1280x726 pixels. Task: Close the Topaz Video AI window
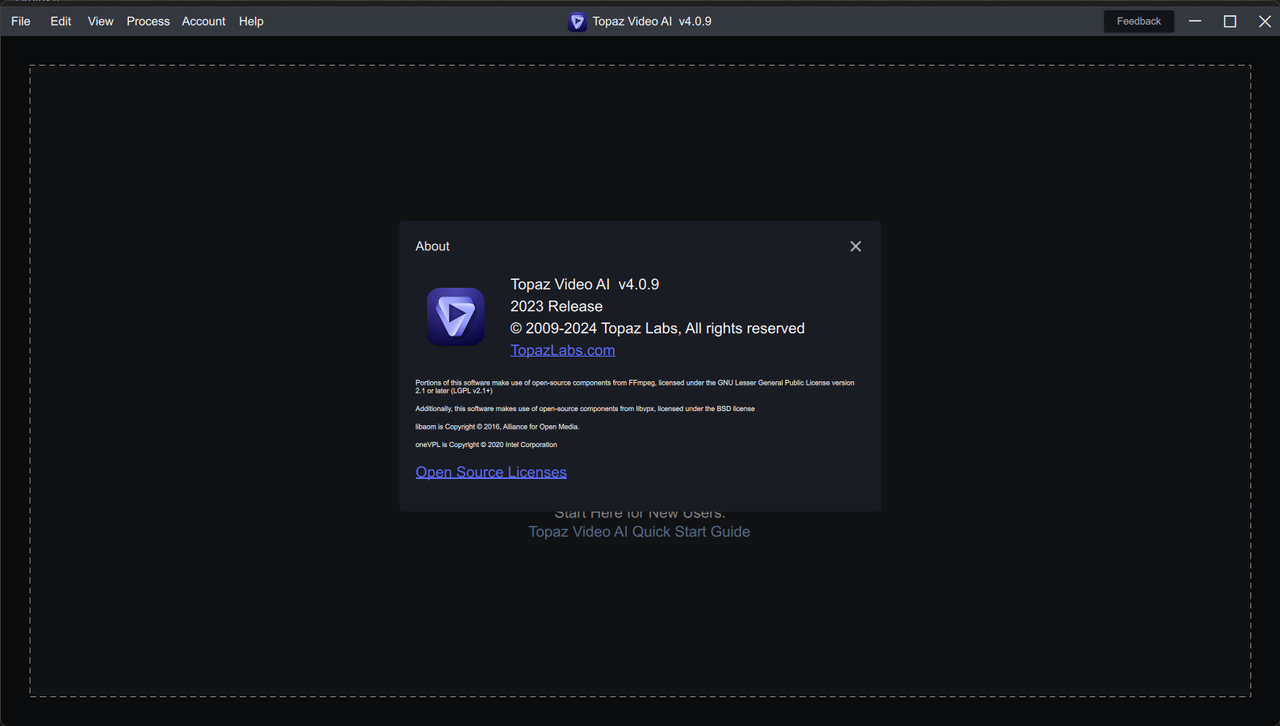point(1264,21)
